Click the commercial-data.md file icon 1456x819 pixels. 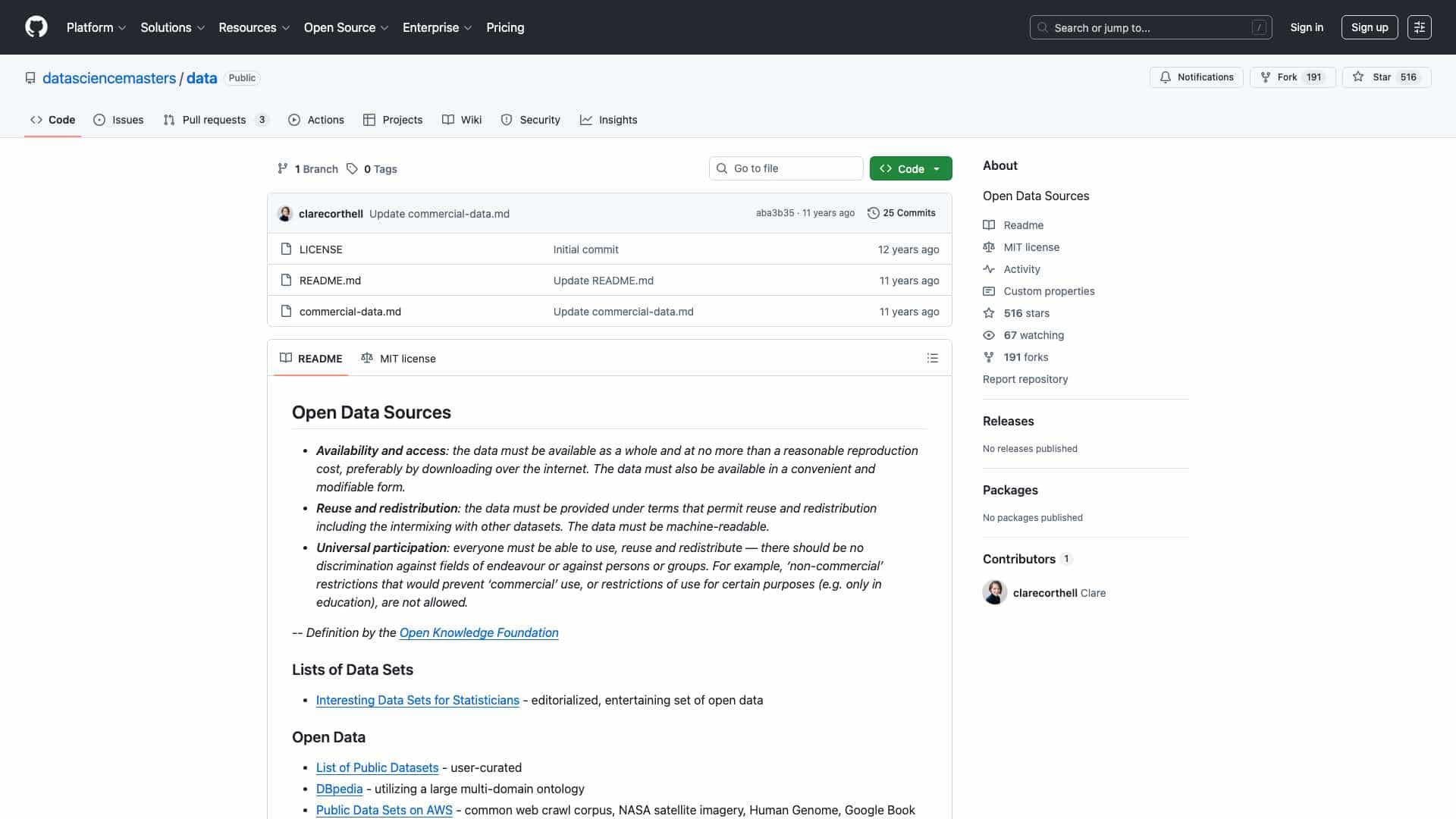[286, 311]
